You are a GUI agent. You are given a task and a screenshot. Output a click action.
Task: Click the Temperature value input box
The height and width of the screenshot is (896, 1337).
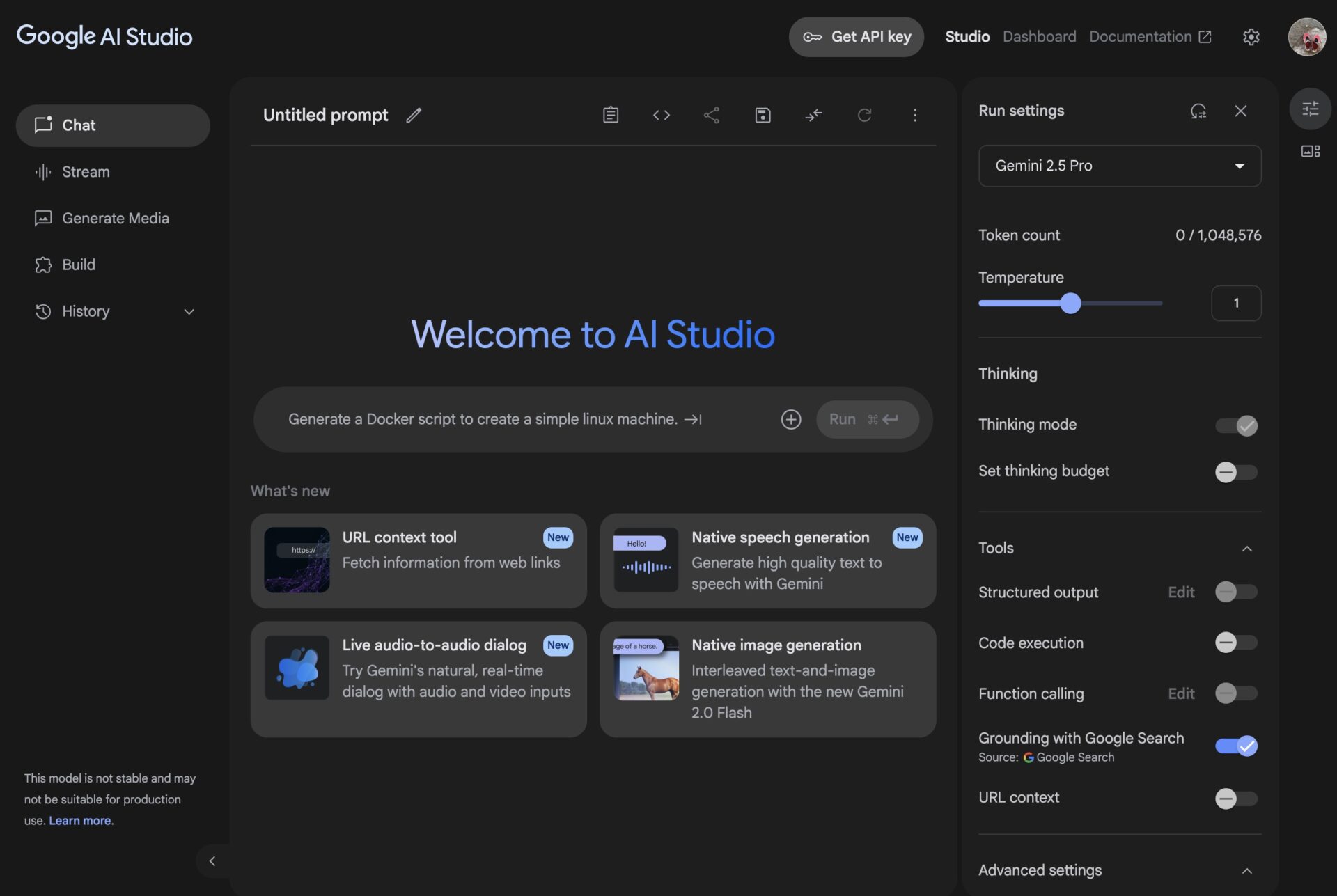point(1236,303)
